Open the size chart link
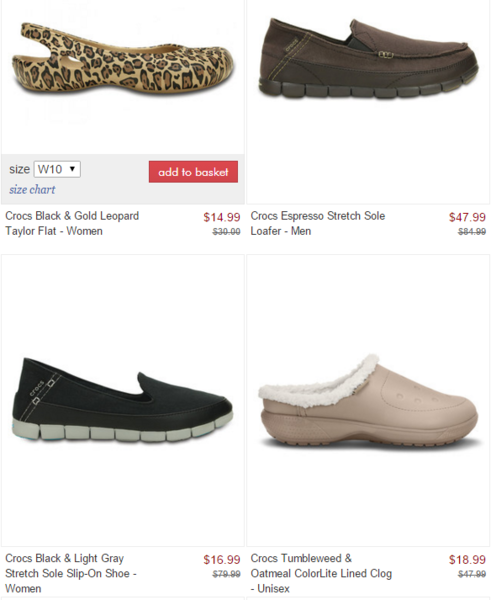The width and height of the screenshot is (491, 600). (x=32, y=189)
